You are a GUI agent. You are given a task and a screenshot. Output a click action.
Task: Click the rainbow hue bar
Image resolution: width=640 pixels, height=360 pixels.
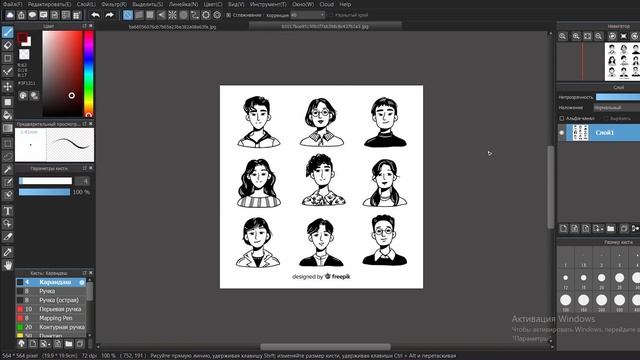(x=89, y=73)
